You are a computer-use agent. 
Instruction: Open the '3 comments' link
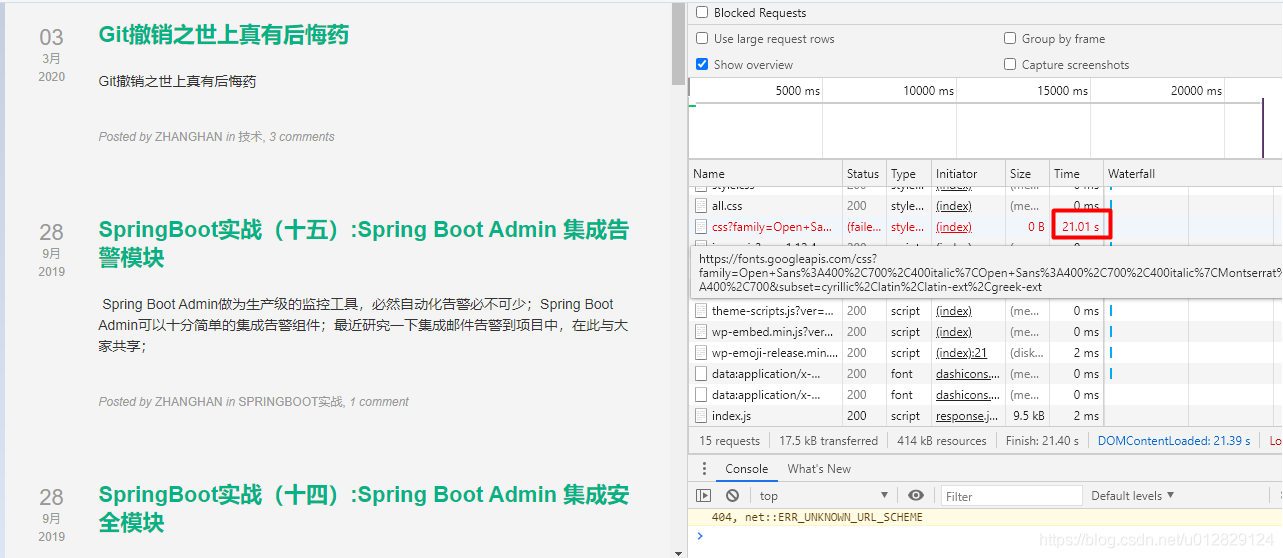coord(301,137)
